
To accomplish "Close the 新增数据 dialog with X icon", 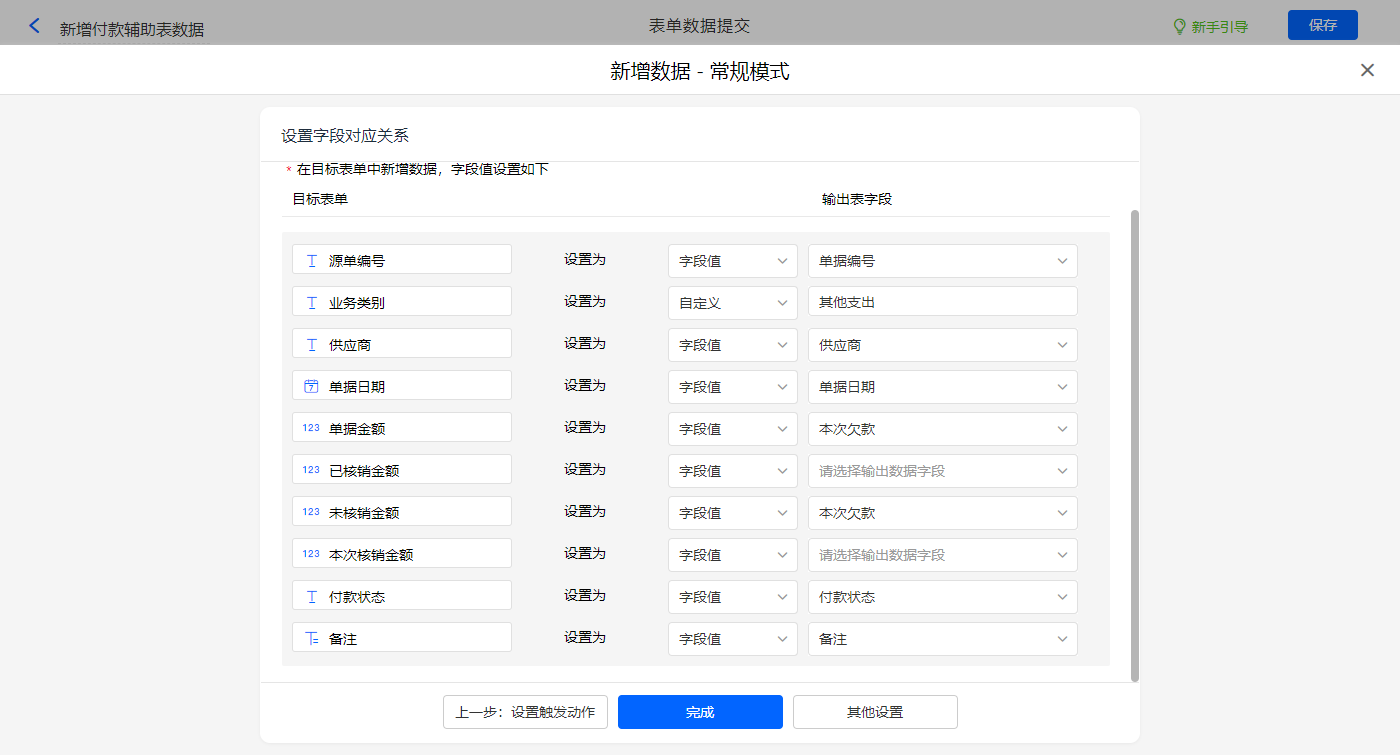I will [1367, 70].
